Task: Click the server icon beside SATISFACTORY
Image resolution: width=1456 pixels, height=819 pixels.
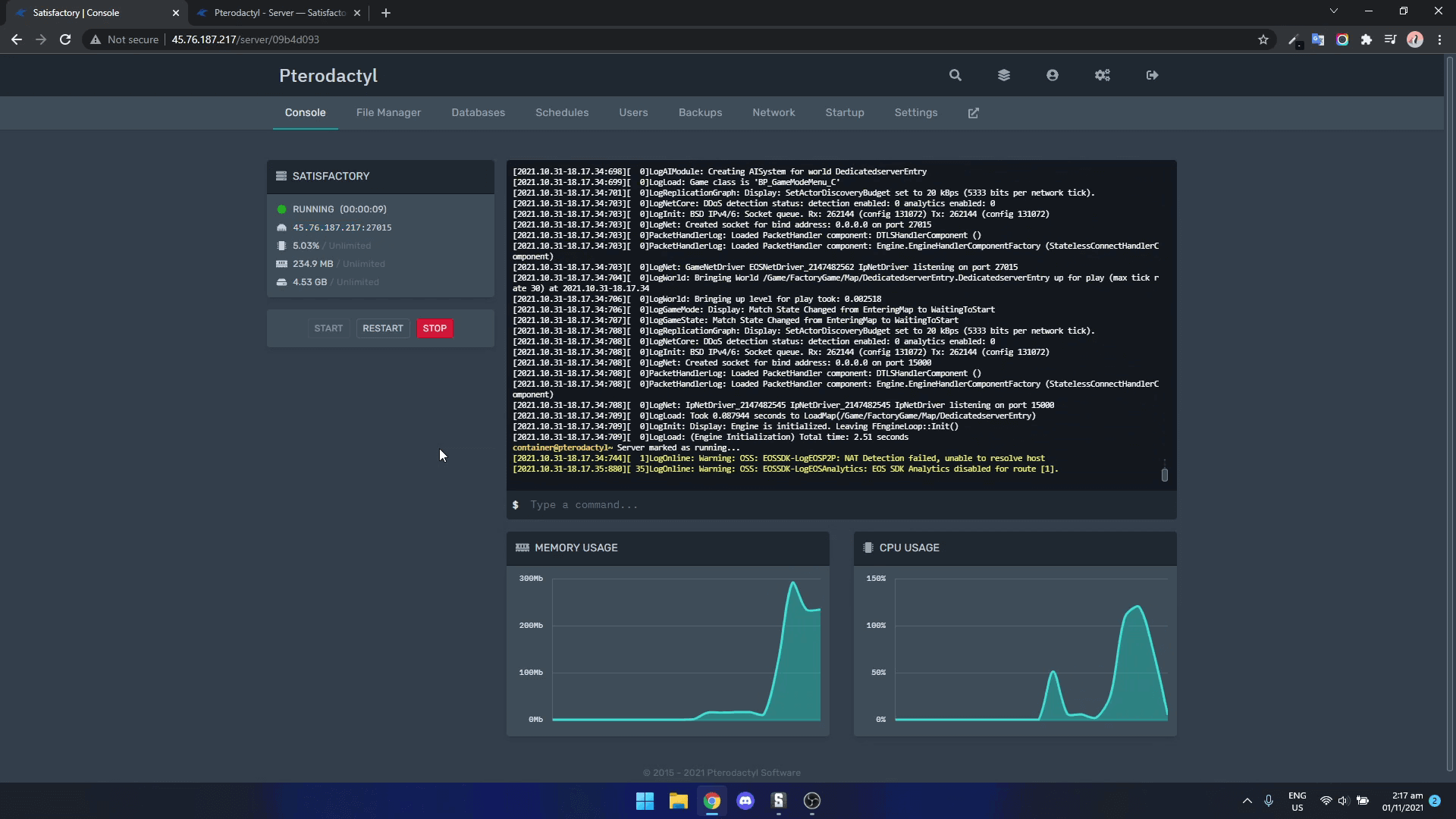Action: 281,176
